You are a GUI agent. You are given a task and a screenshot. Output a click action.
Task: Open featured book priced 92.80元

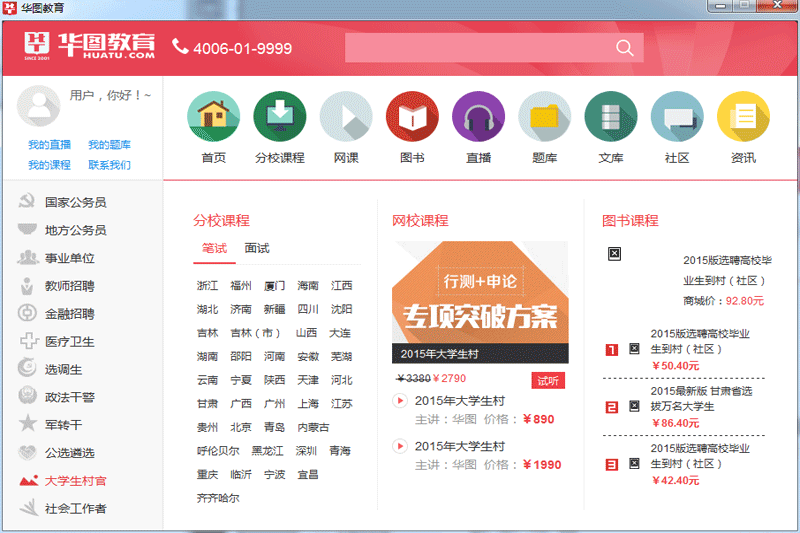tap(727, 281)
